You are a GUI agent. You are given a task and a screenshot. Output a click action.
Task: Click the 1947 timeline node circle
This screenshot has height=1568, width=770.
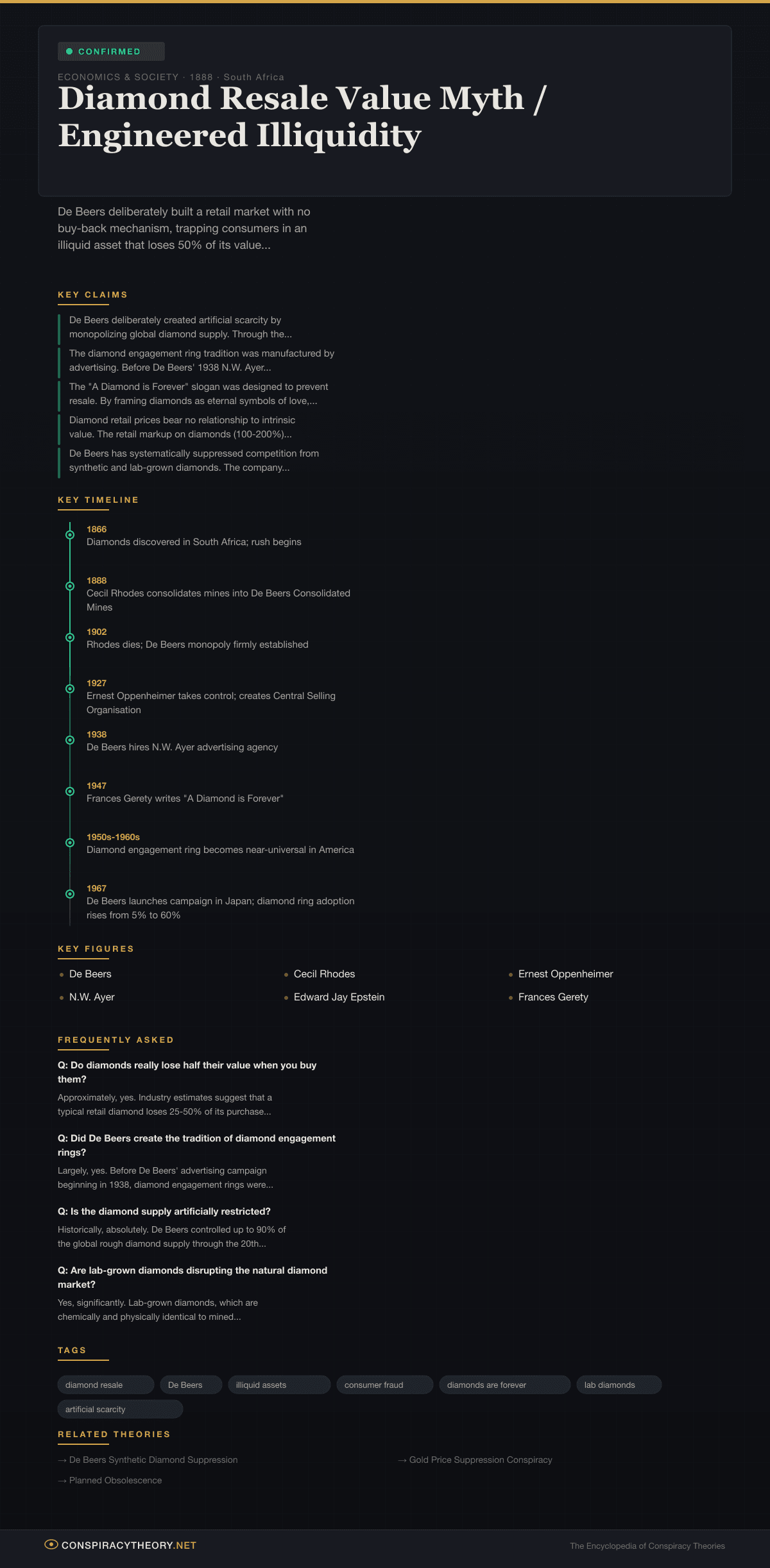[x=70, y=791]
